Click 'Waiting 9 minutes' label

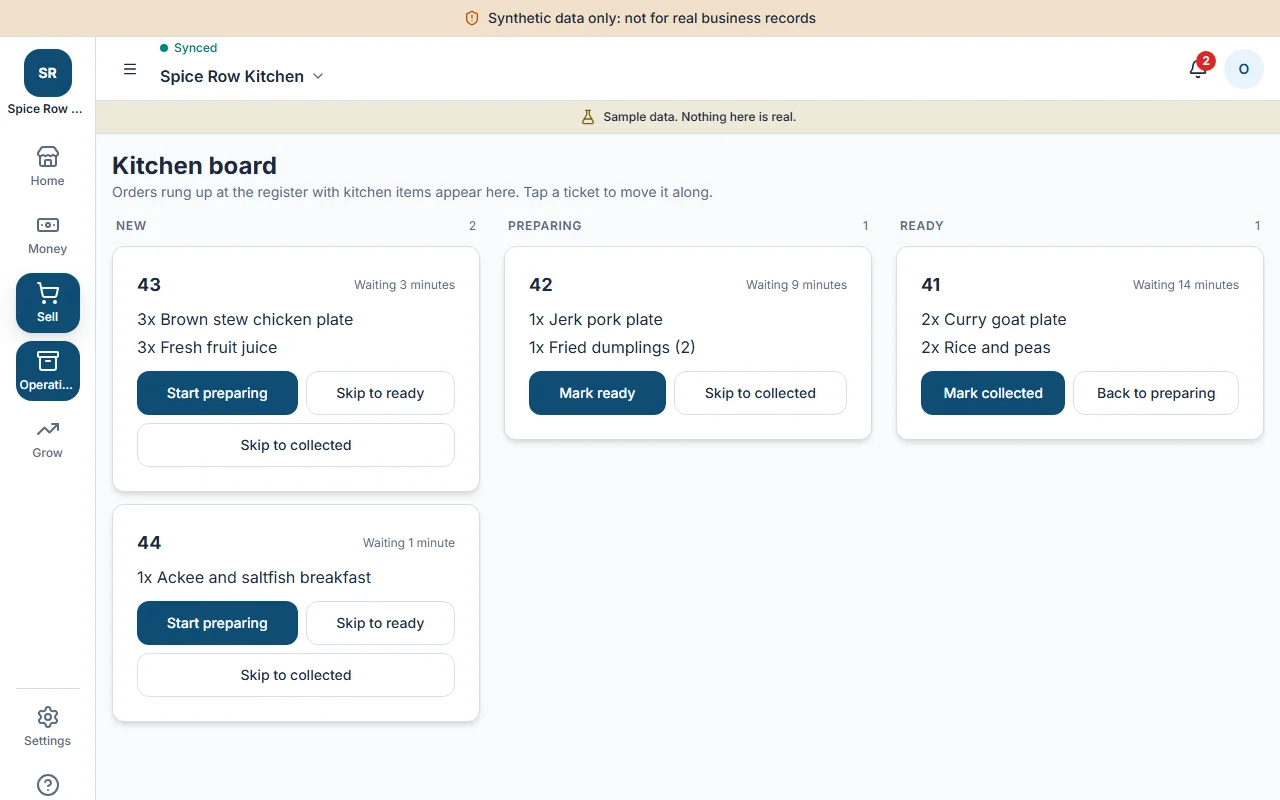796,285
